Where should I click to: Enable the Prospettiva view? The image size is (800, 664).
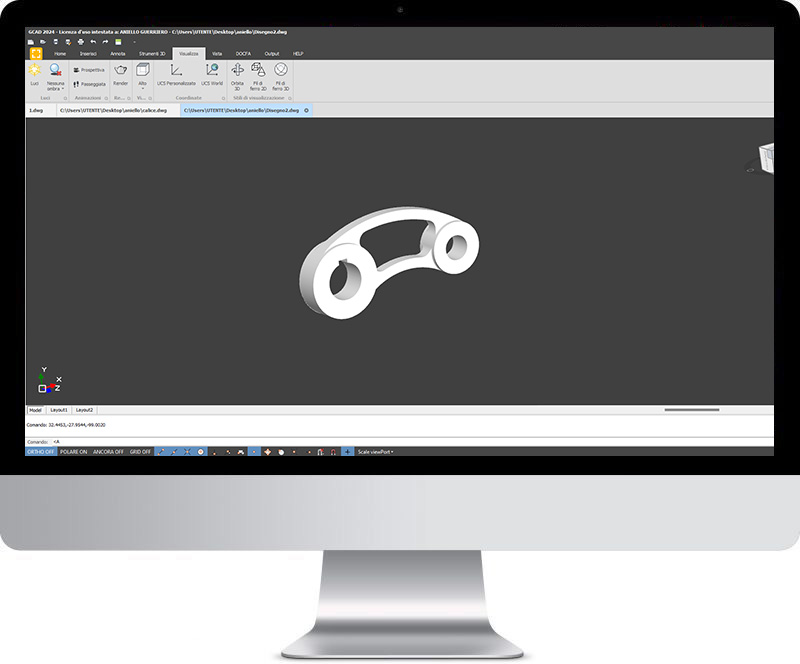pyautogui.click(x=89, y=71)
